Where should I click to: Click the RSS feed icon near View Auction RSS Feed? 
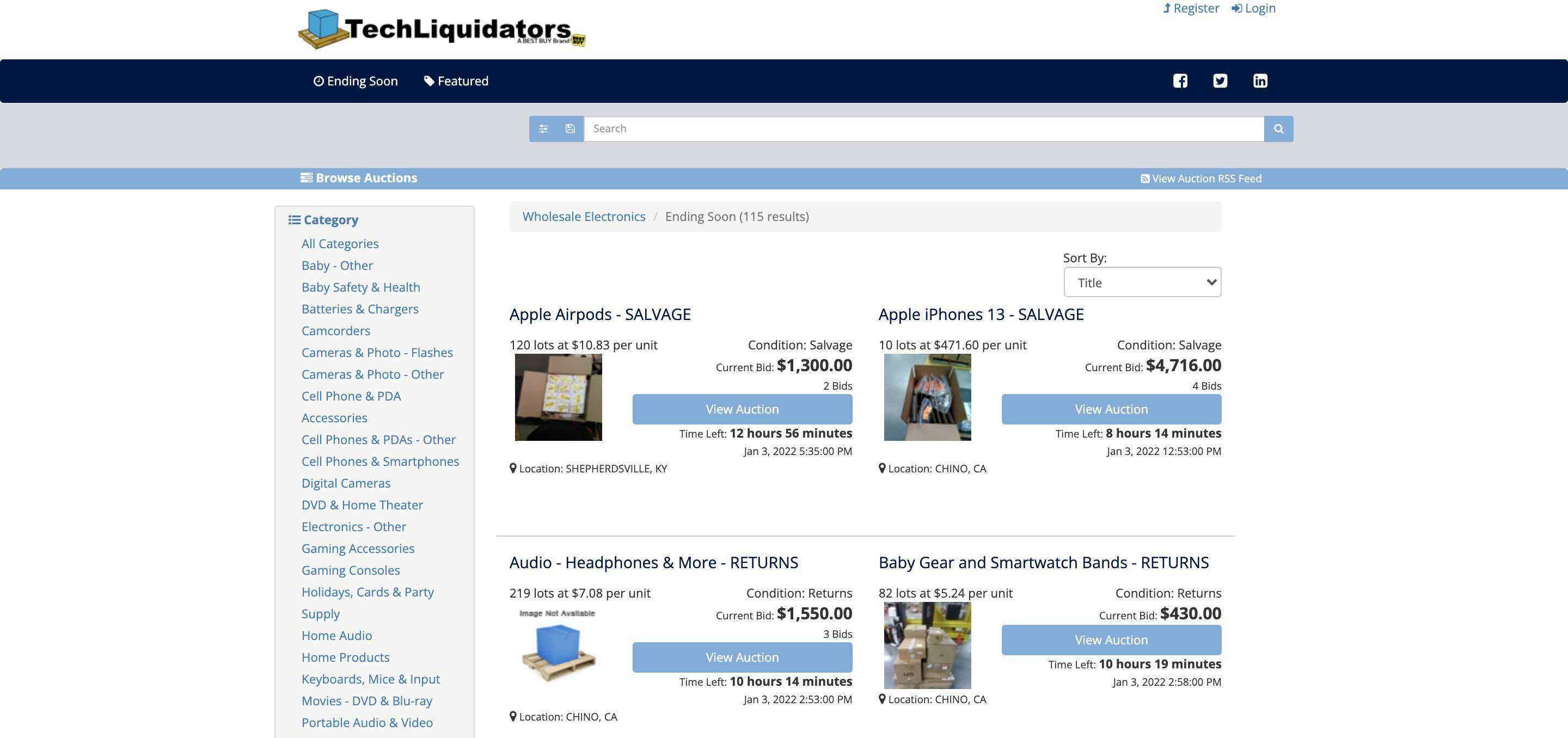1144,179
